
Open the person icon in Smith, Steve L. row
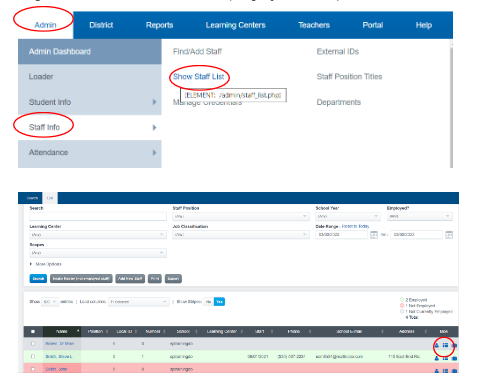(436, 358)
